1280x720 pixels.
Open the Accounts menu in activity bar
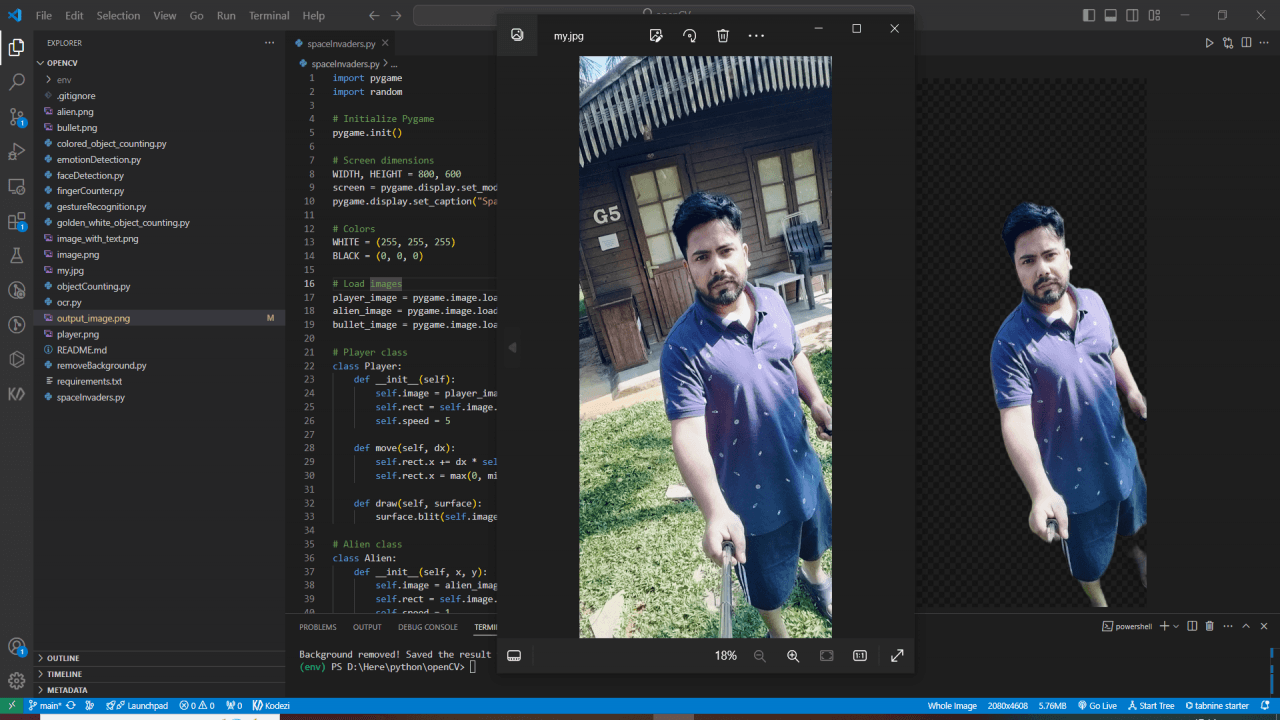[x=16, y=647]
